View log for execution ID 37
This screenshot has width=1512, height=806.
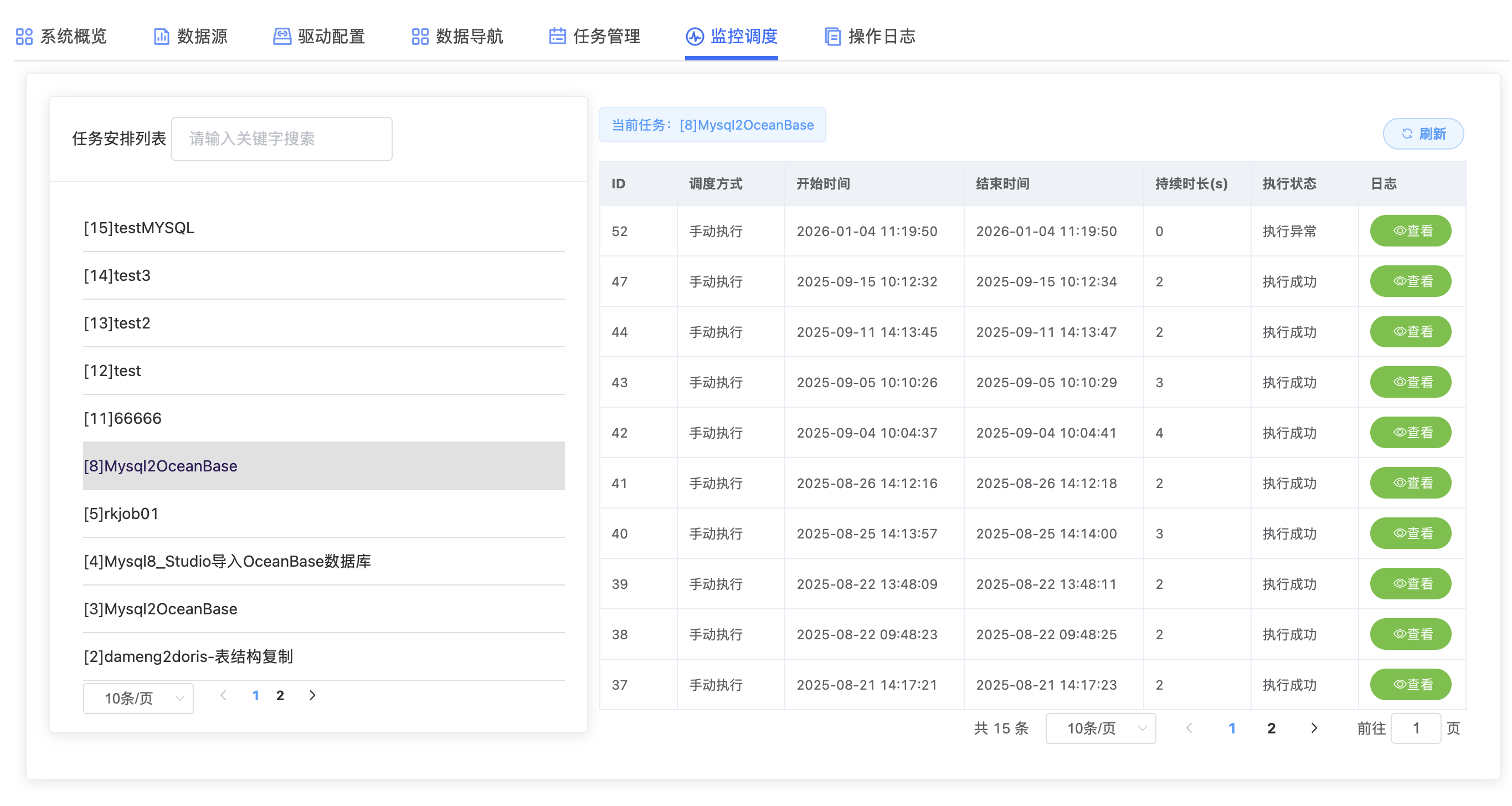tap(1411, 685)
